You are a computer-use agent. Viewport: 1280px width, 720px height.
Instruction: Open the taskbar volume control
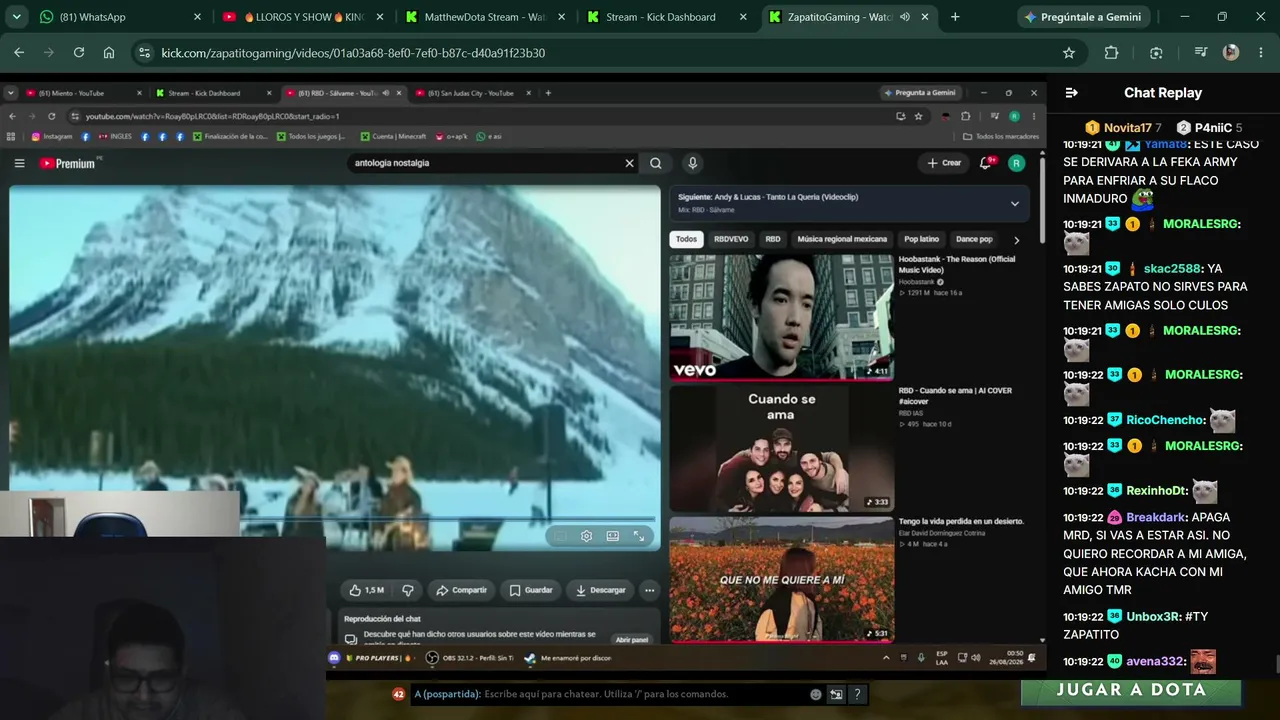point(975,658)
